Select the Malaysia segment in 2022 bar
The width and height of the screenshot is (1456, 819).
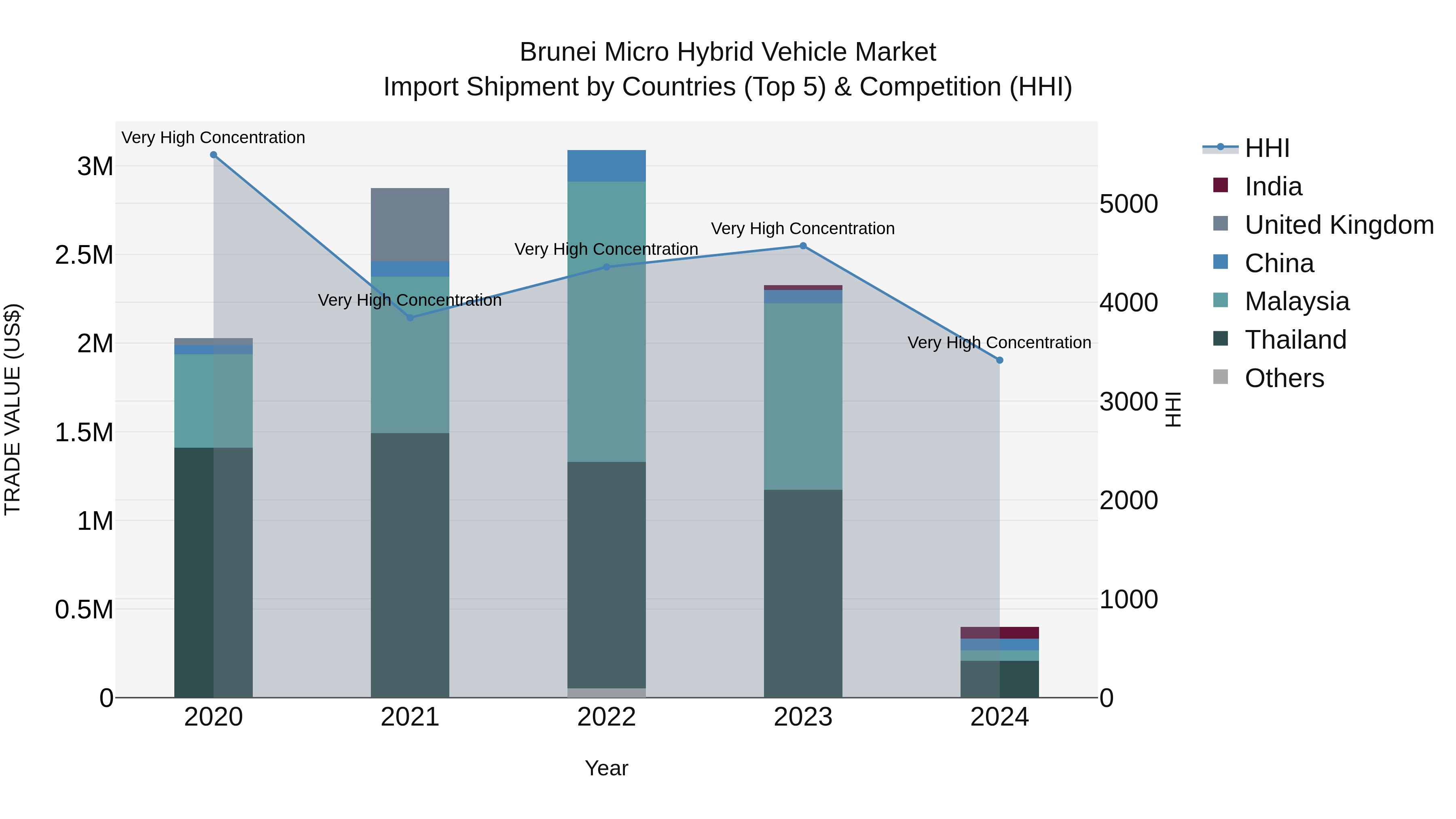(x=607, y=322)
